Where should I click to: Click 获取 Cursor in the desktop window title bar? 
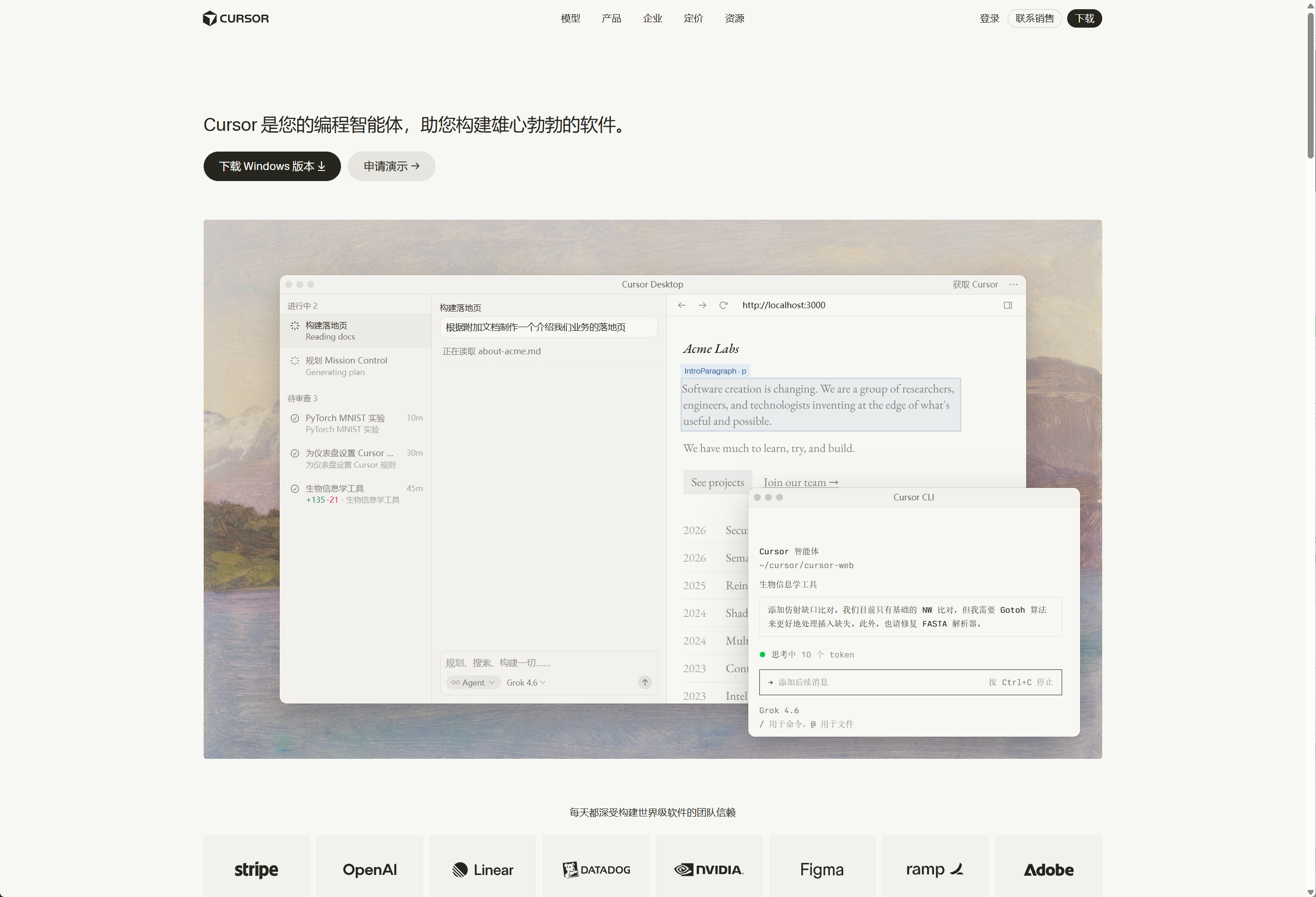[x=975, y=284]
